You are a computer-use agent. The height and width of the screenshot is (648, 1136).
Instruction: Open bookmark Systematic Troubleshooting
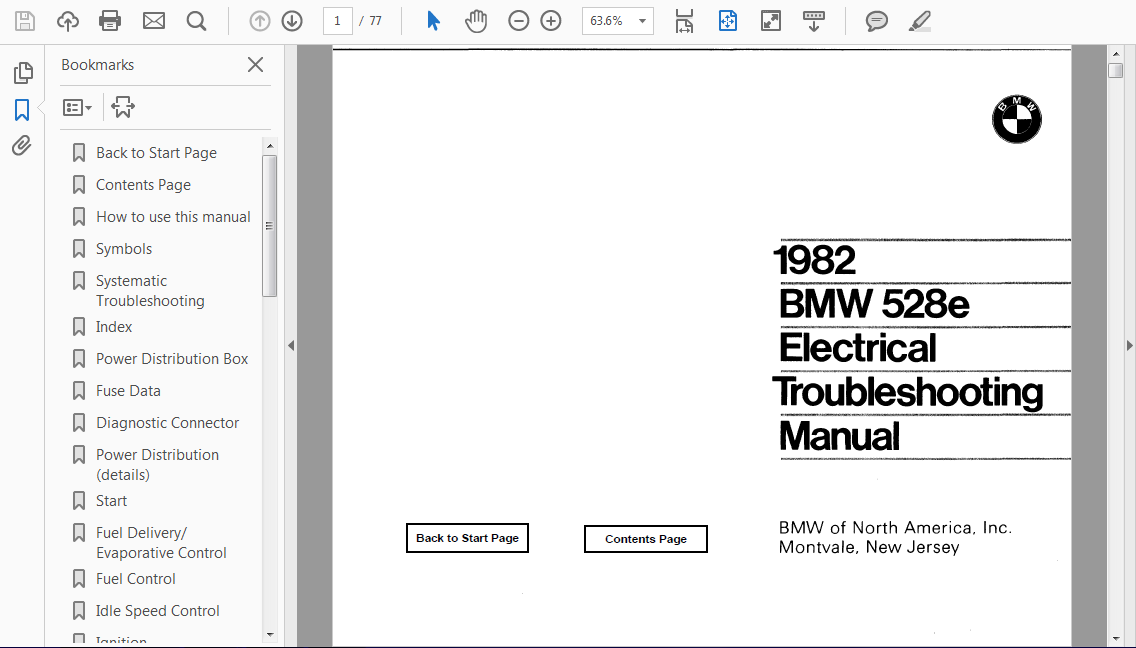coord(150,291)
